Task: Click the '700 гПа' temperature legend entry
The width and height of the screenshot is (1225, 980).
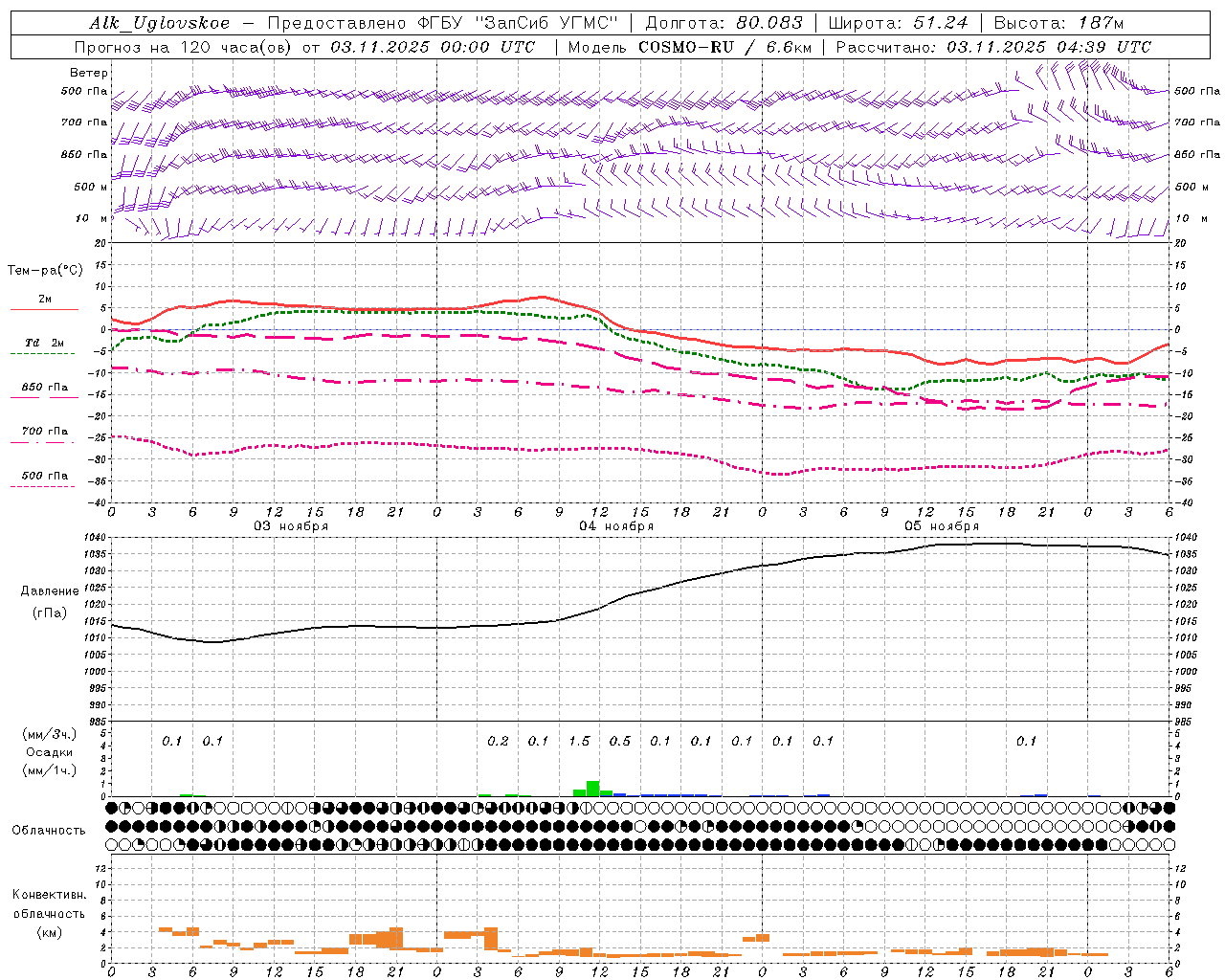Action: [45, 432]
